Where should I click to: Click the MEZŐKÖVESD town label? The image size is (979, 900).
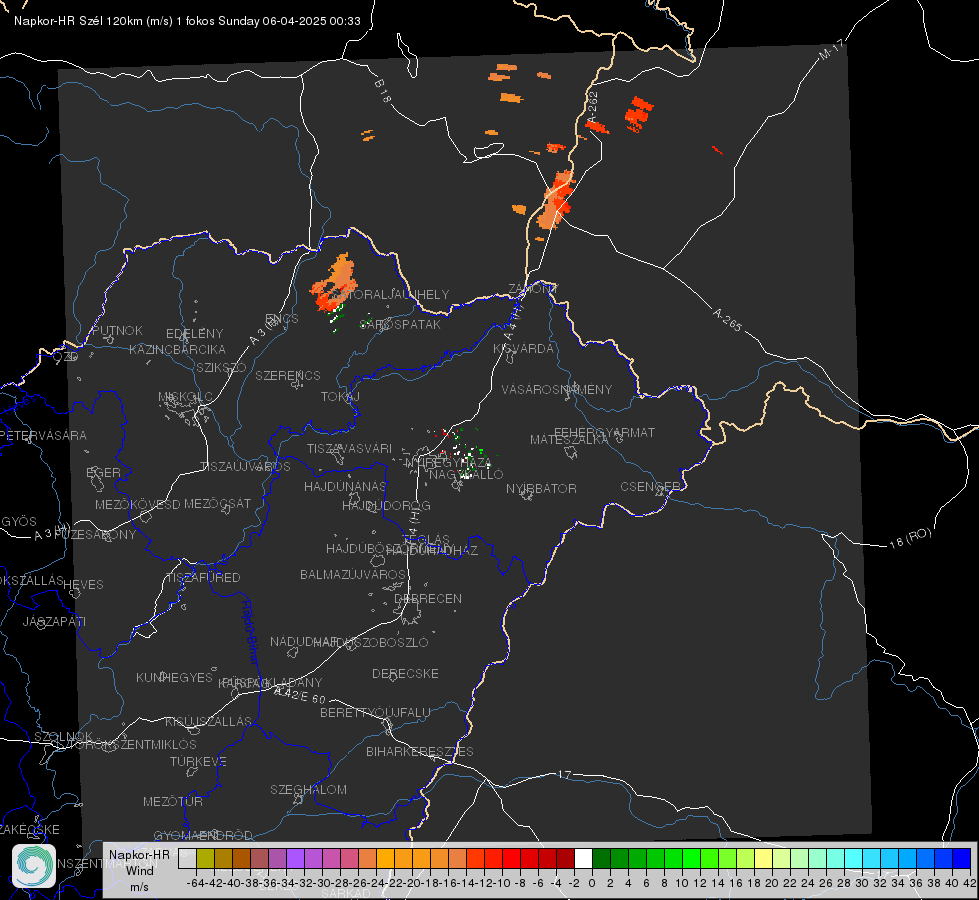pyautogui.click(x=138, y=504)
